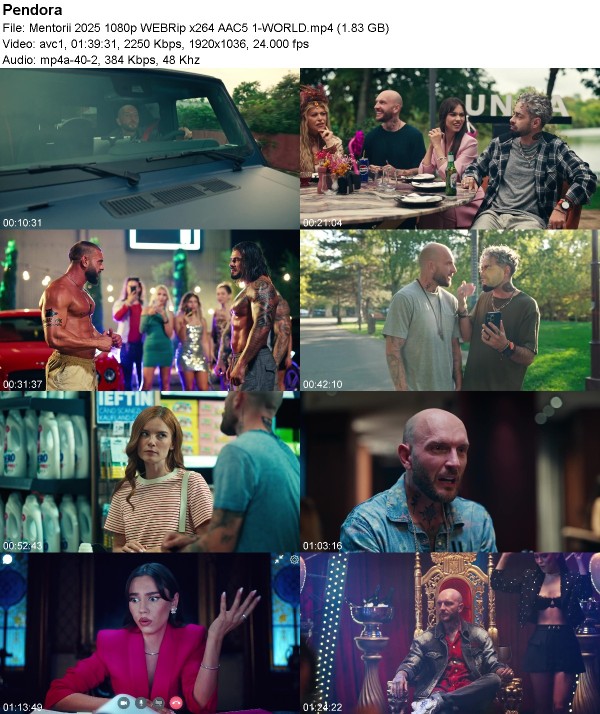End the call with red hang-up button
600x714 pixels.
(176, 703)
